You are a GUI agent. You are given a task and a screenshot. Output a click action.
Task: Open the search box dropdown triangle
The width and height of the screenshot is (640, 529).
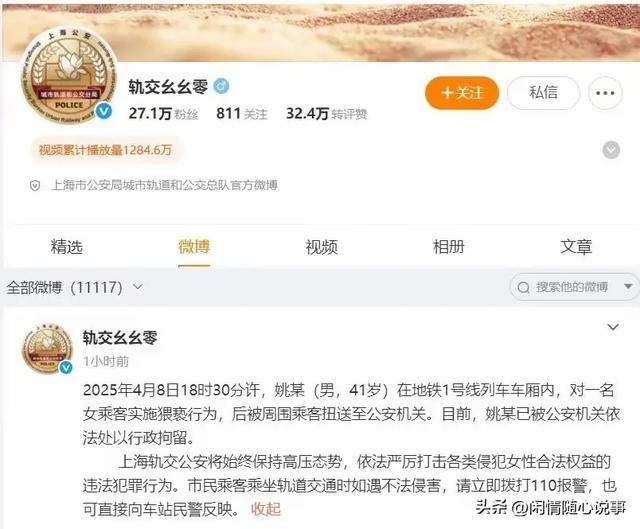tap(629, 287)
